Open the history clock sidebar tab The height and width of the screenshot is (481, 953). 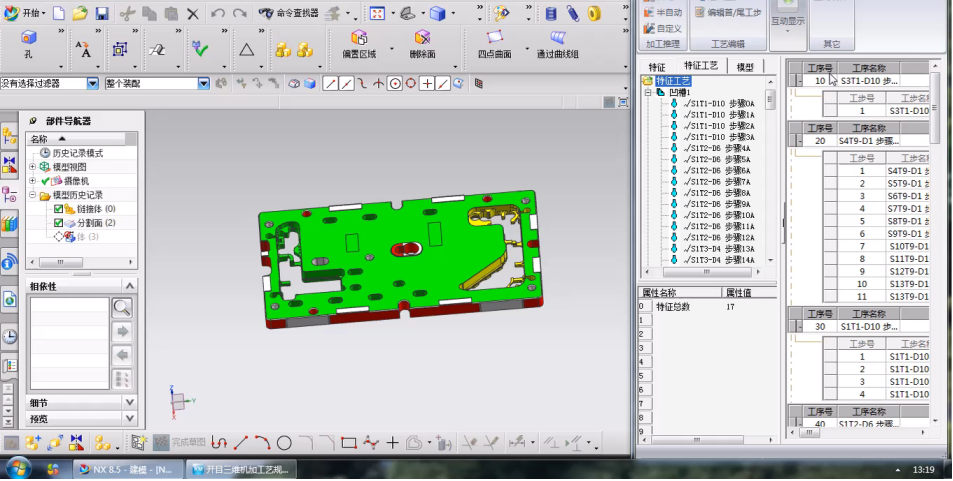tap(9, 336)
